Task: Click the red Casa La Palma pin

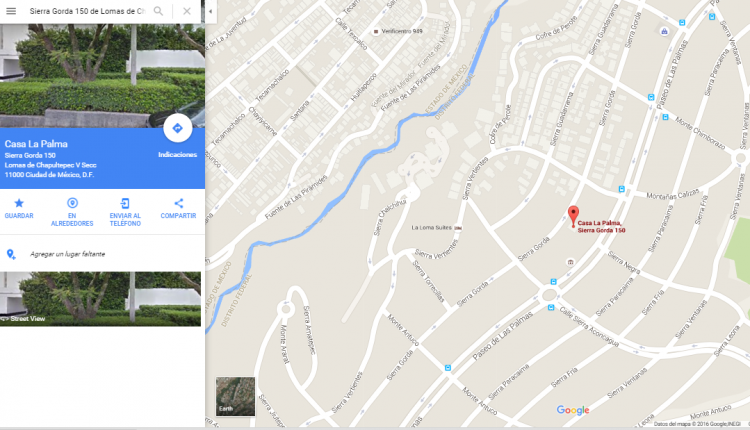Action: click(x=573, y=216)
